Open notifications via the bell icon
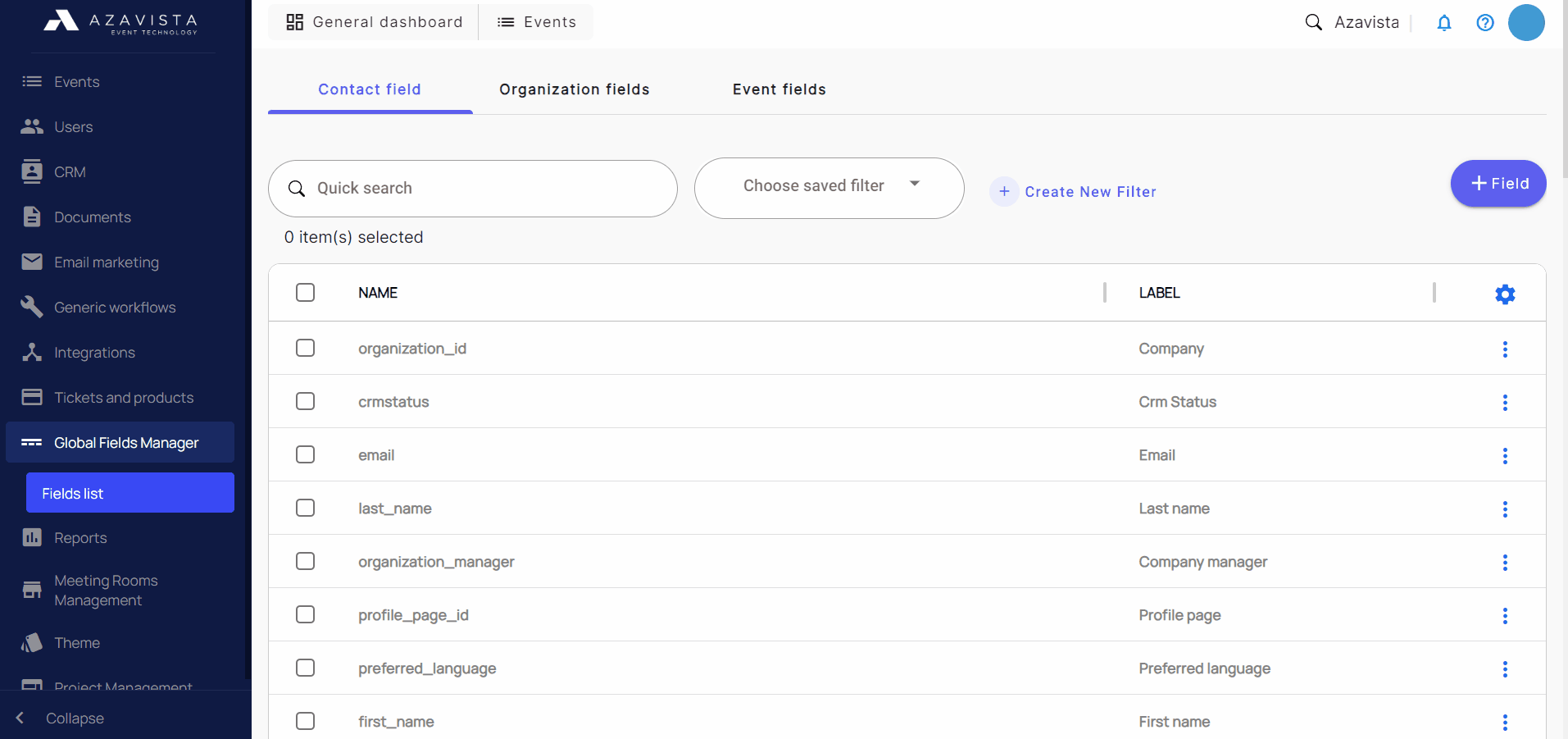 [x=1444, y=23]
